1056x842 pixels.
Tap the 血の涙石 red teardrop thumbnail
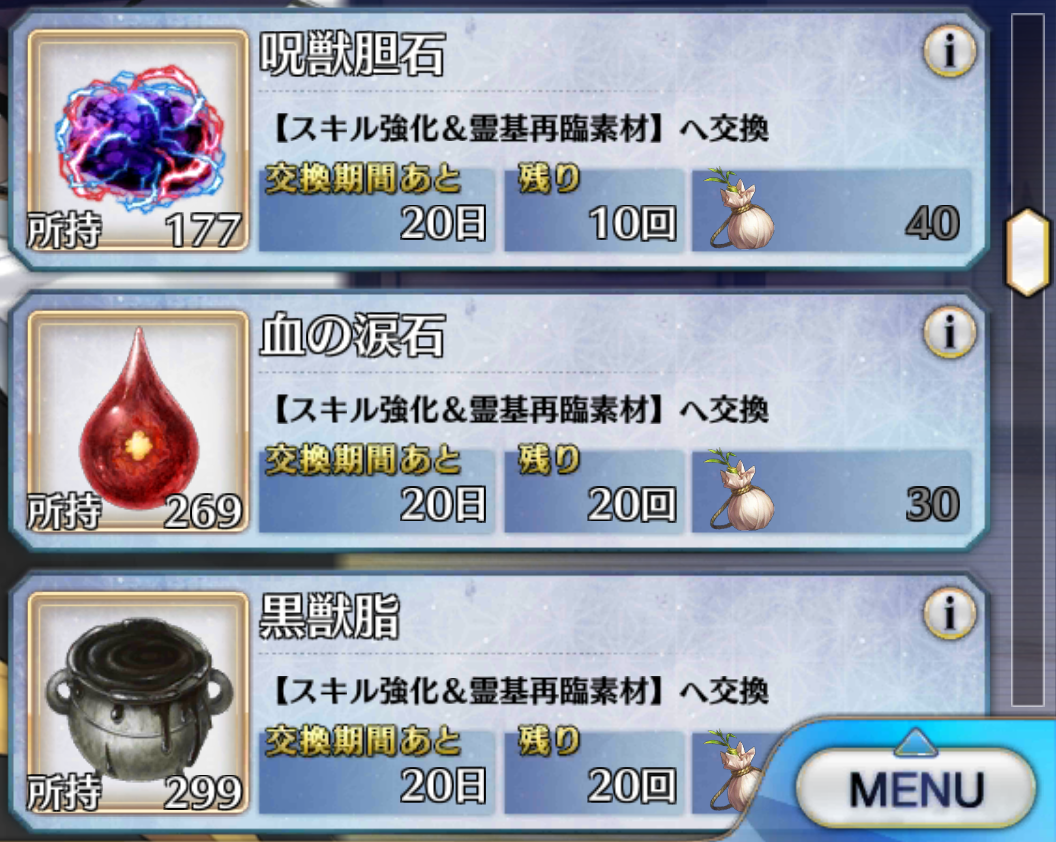(x=138, y=421)
